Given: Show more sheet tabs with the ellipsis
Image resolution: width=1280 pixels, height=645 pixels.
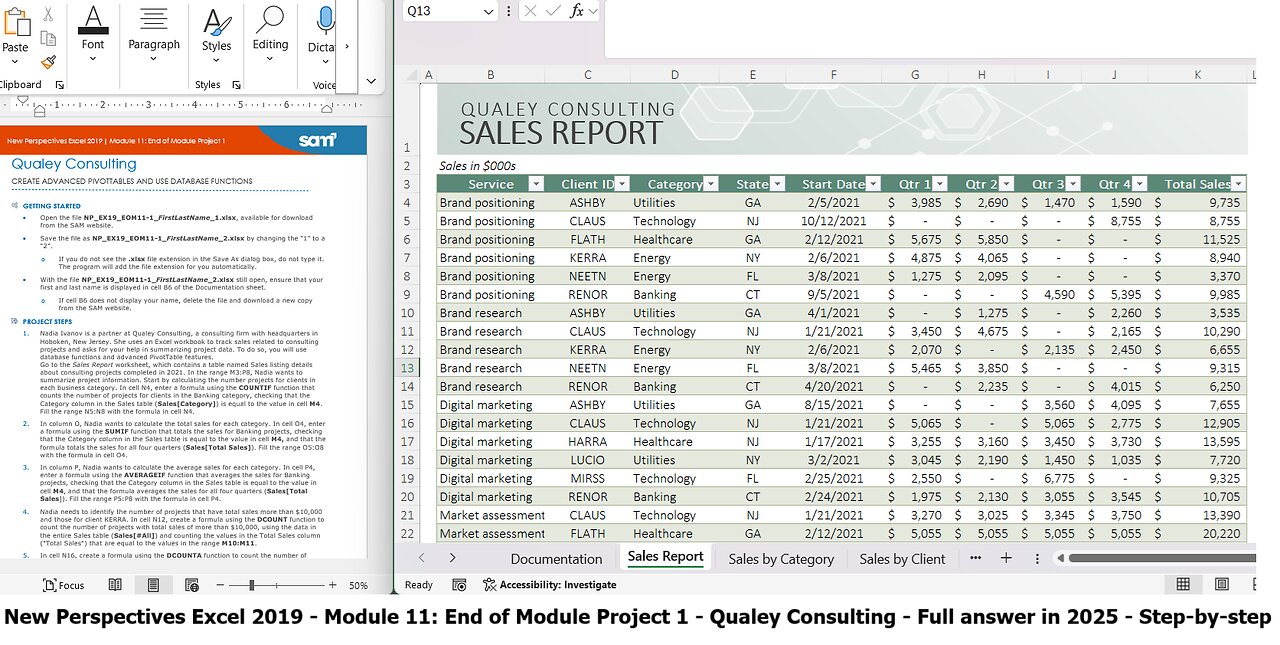Looking at the screenshot, I should [x=975, y=558].
